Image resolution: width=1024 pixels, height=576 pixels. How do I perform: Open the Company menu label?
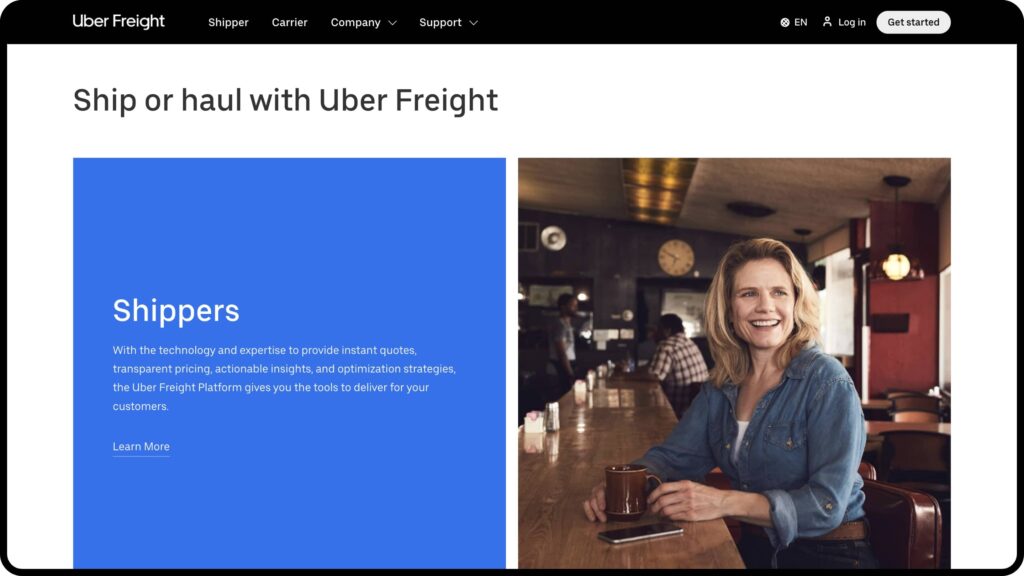pos(355,22)
